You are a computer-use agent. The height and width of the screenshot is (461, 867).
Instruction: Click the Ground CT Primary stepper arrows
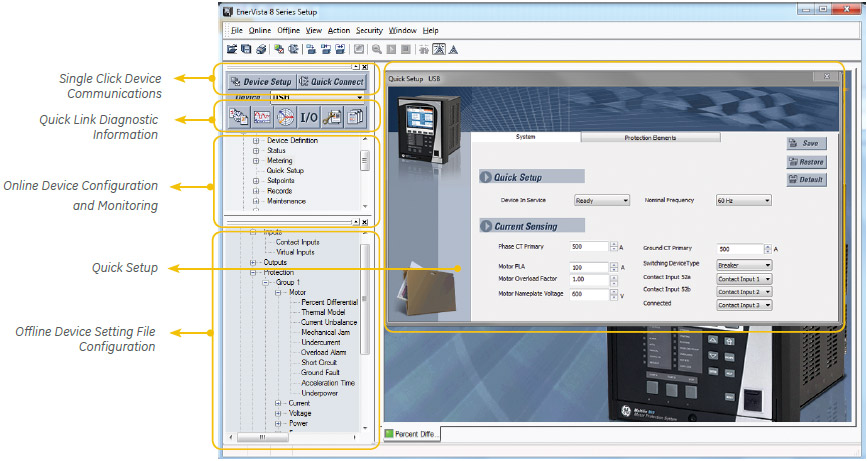(x=767, y=249)
